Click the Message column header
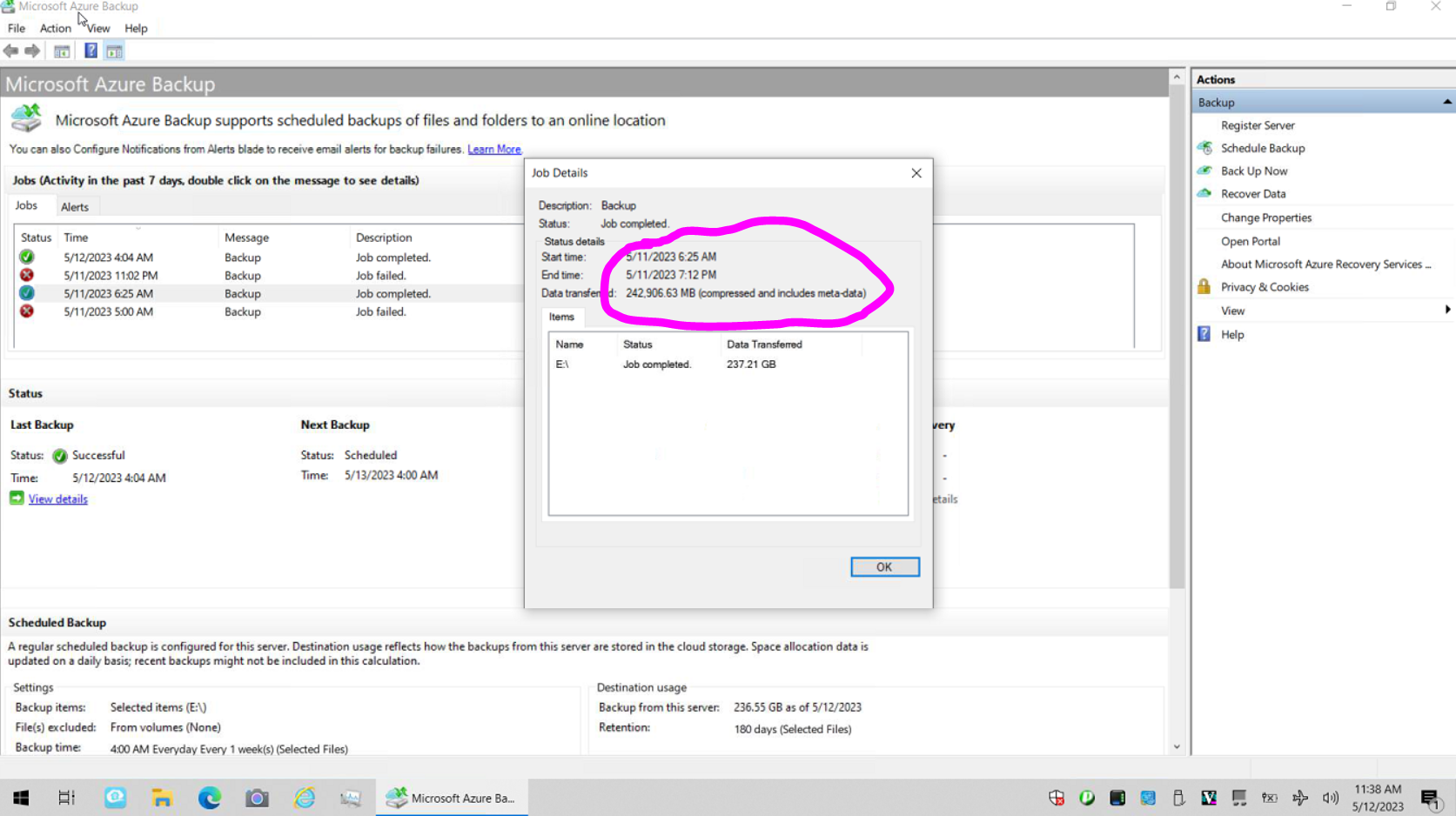 (283, 237)
